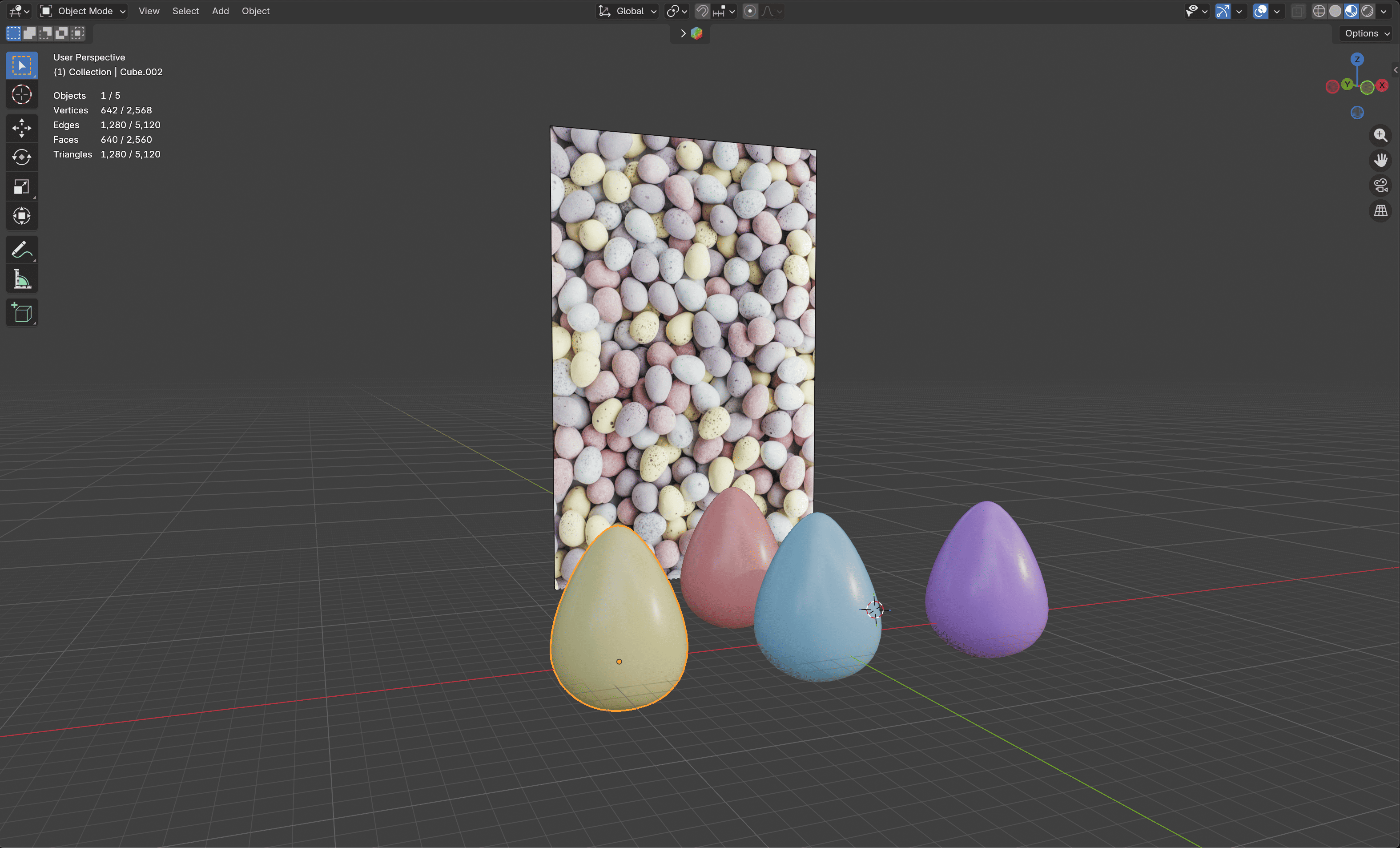Activate the Select Box tool
This screenshot has height=848, width=1400.
pos(22,65)
